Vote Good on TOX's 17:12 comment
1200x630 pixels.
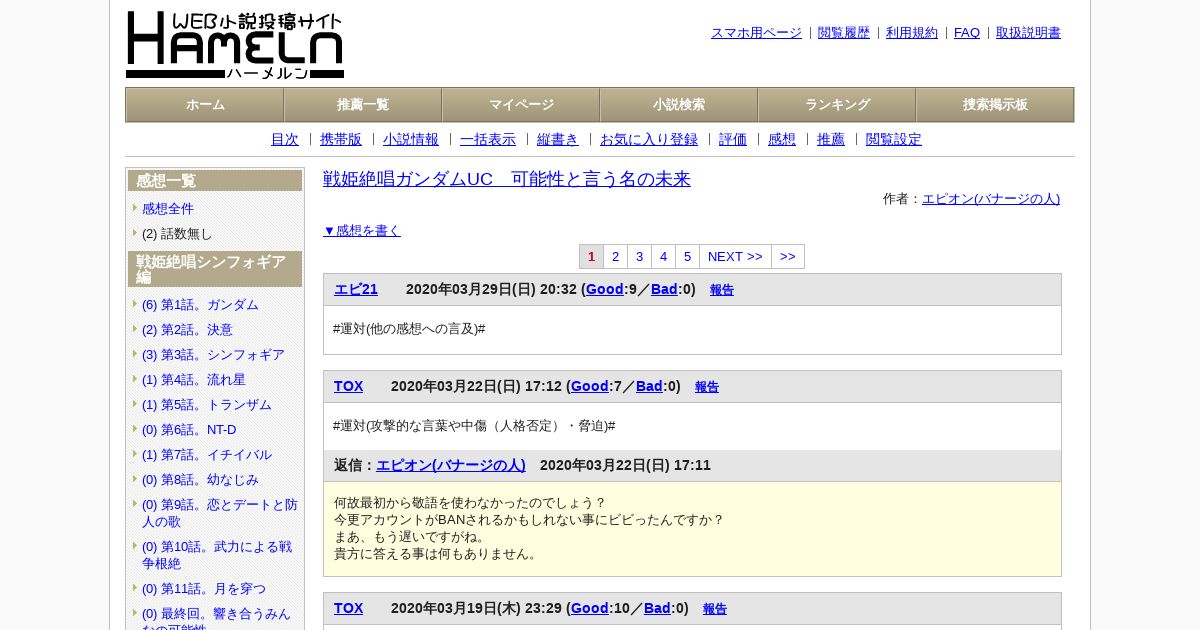[590, 387]
